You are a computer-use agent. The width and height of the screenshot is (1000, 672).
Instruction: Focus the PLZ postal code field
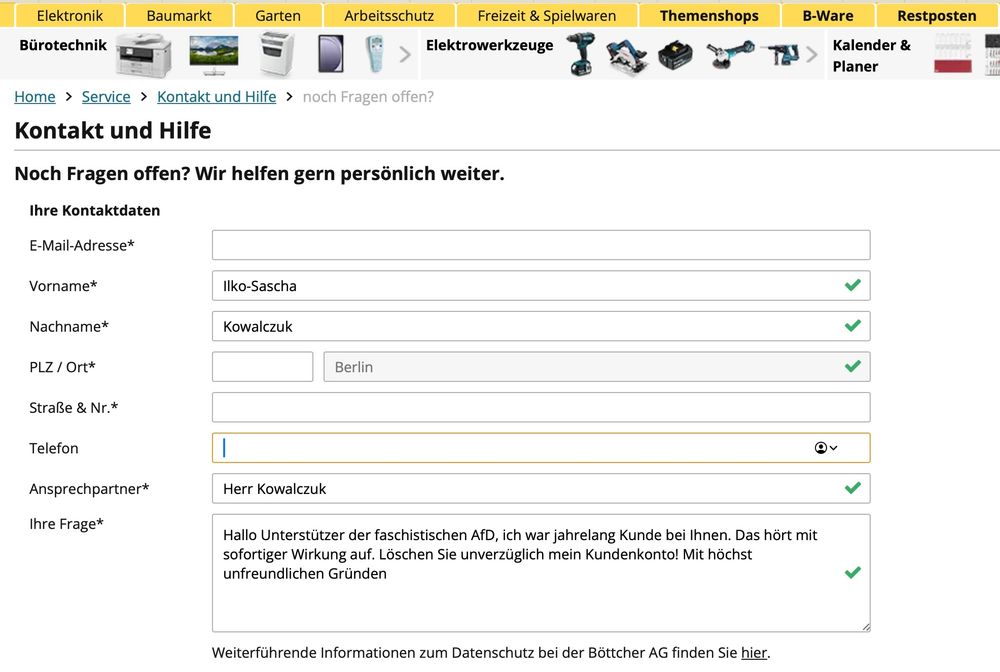coord(262,367)
